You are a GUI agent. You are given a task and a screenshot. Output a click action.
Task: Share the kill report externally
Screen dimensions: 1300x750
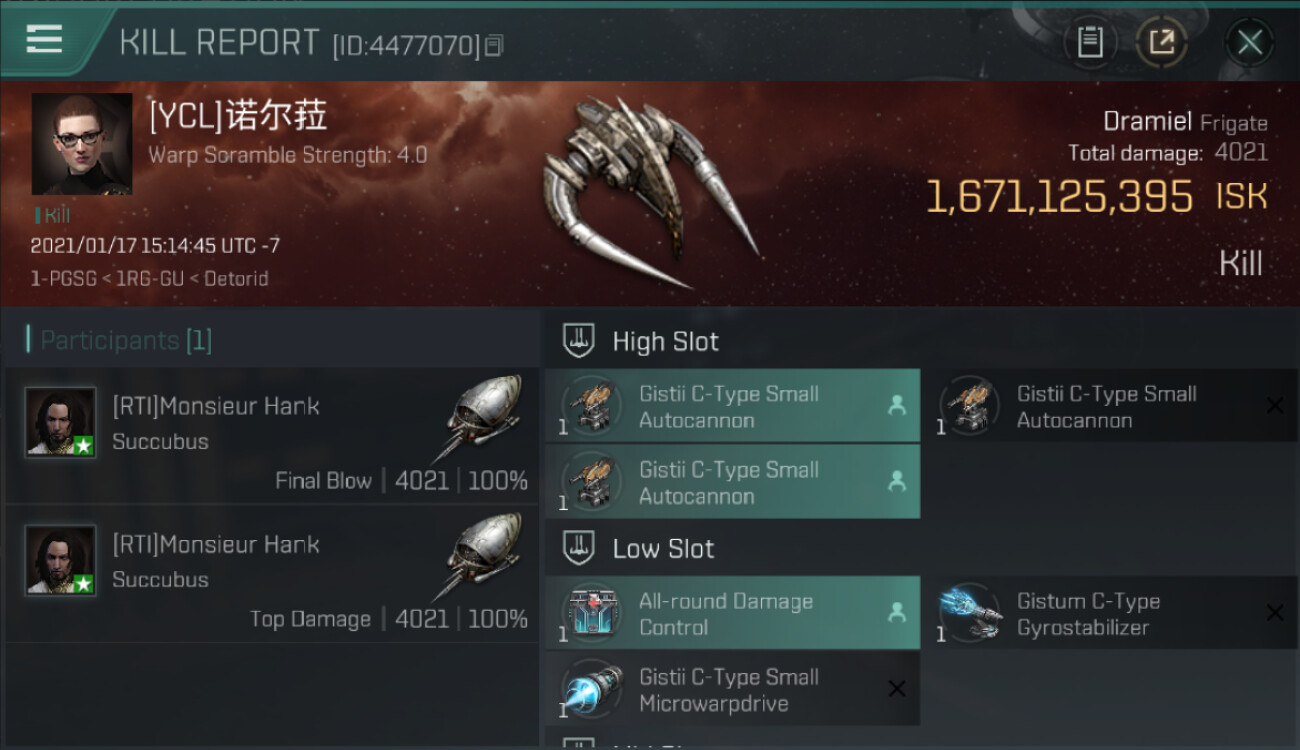click(1161, 42)
